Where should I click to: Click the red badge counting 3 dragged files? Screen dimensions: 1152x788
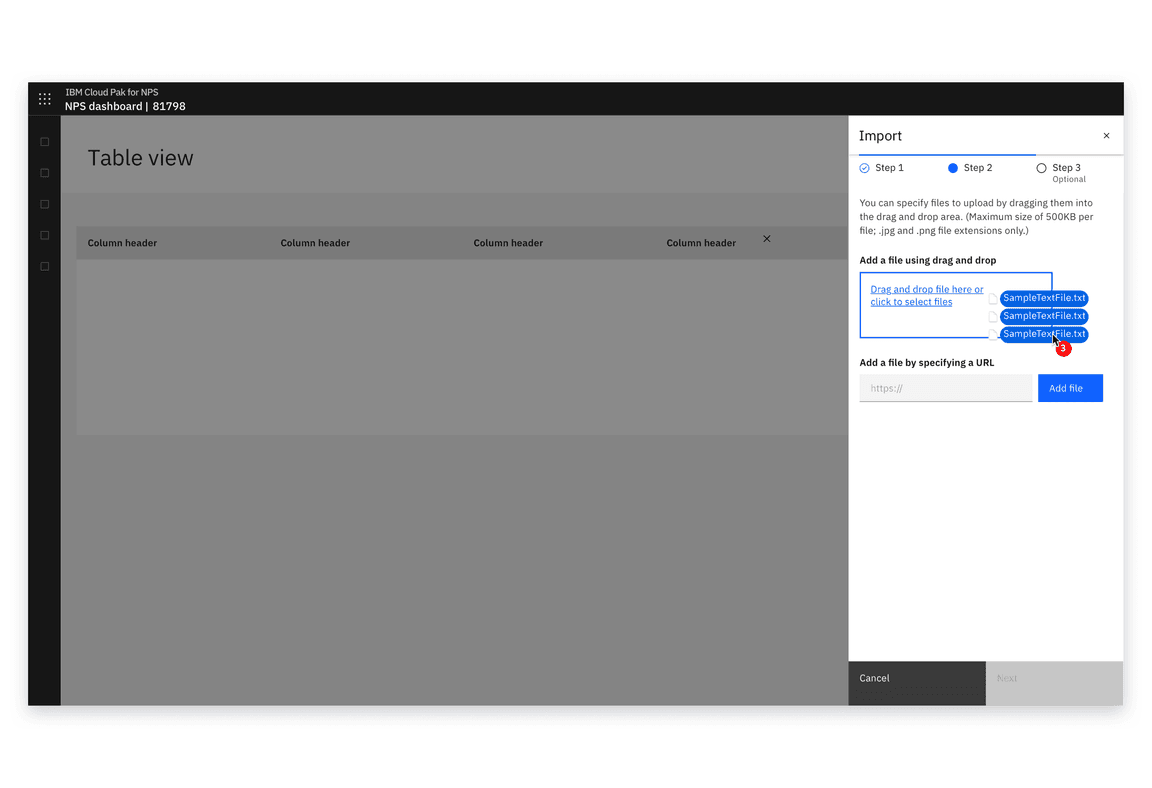tap(1063, 349)
